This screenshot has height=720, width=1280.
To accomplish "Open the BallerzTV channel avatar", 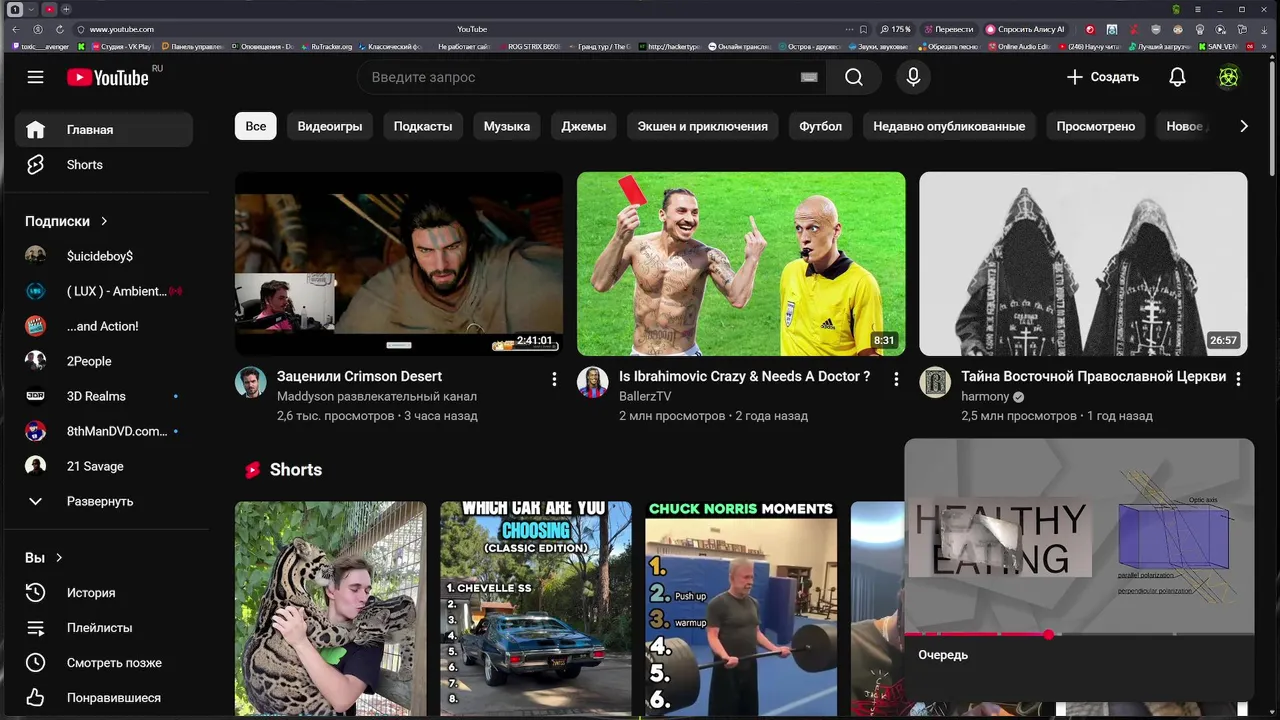I will (x=593, y=382).
